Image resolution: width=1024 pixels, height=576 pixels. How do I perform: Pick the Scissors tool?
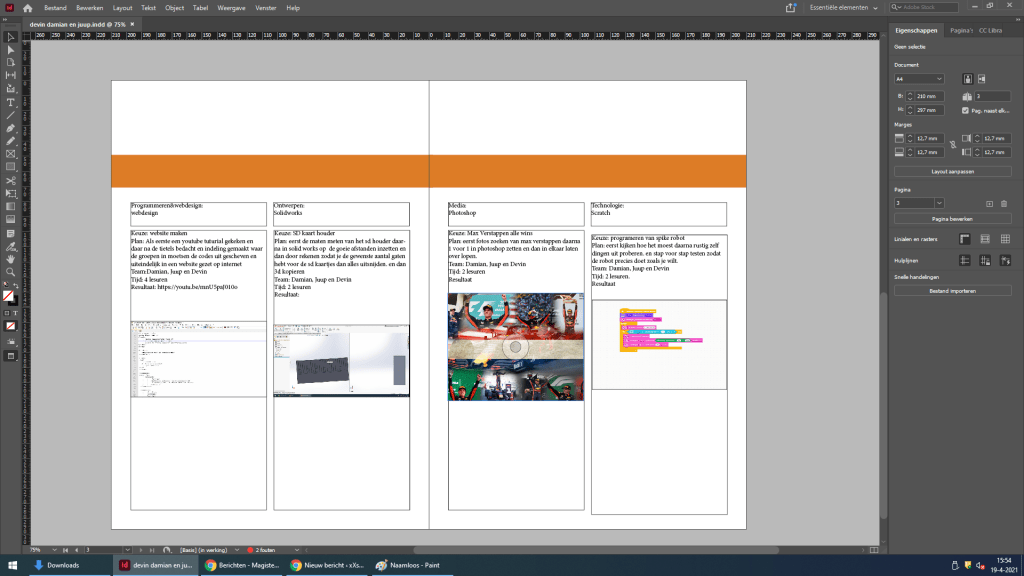click(x=10, y=180)
